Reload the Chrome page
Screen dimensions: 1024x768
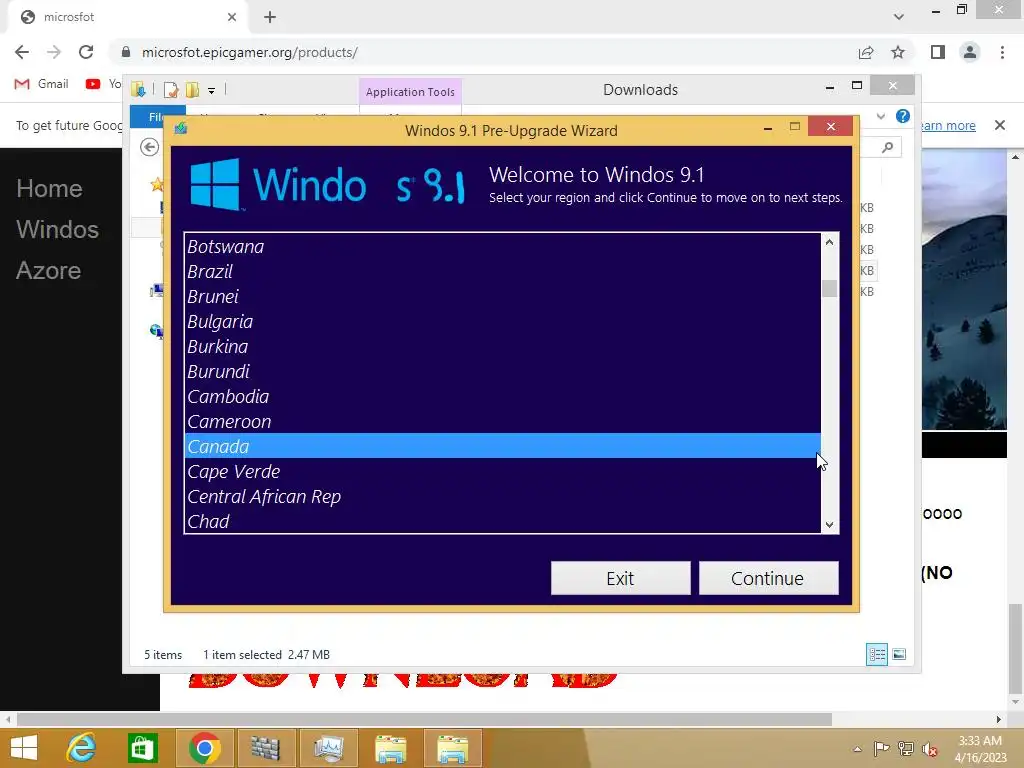86,52
